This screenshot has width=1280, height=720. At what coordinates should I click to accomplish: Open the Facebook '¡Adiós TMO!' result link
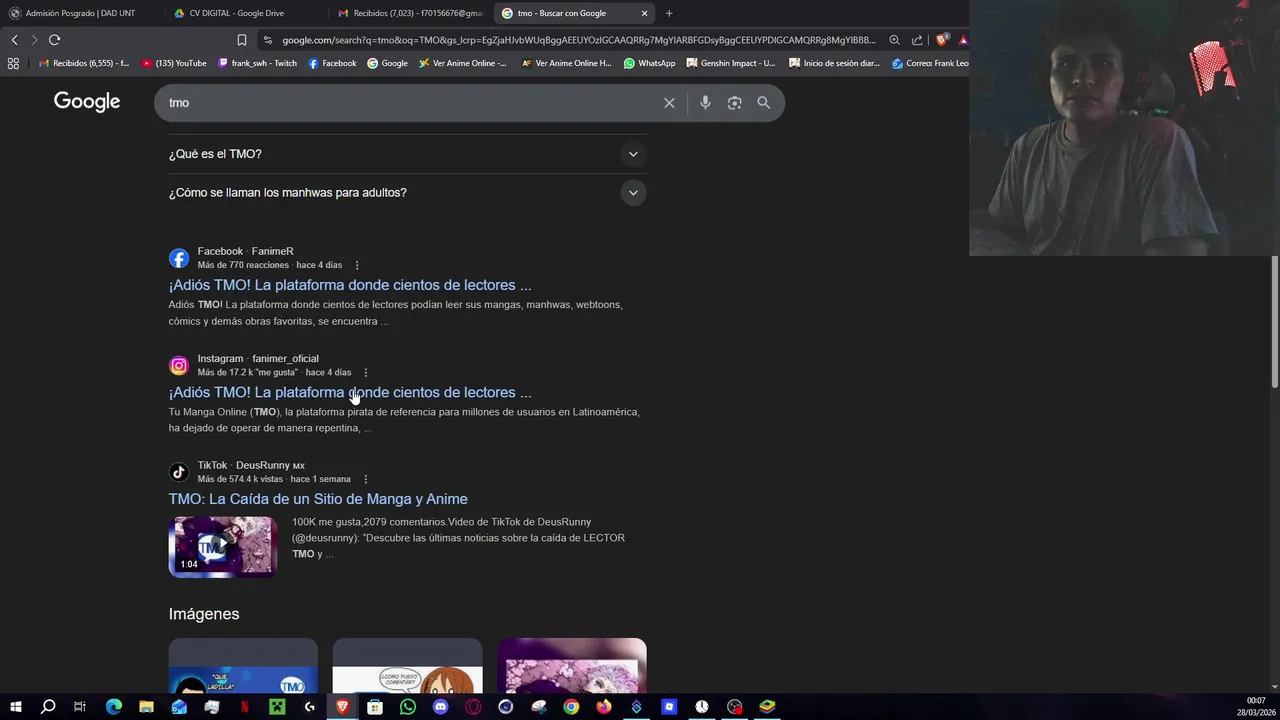[x=350, y=285]
